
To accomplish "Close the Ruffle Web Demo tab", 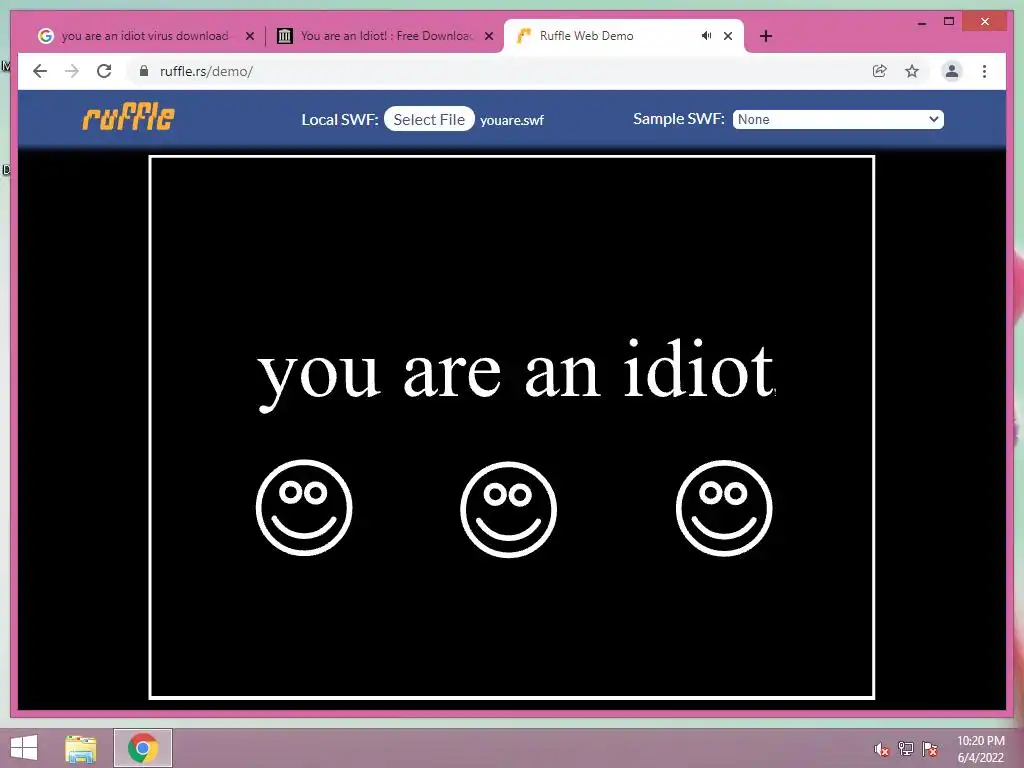I will 728,36.
